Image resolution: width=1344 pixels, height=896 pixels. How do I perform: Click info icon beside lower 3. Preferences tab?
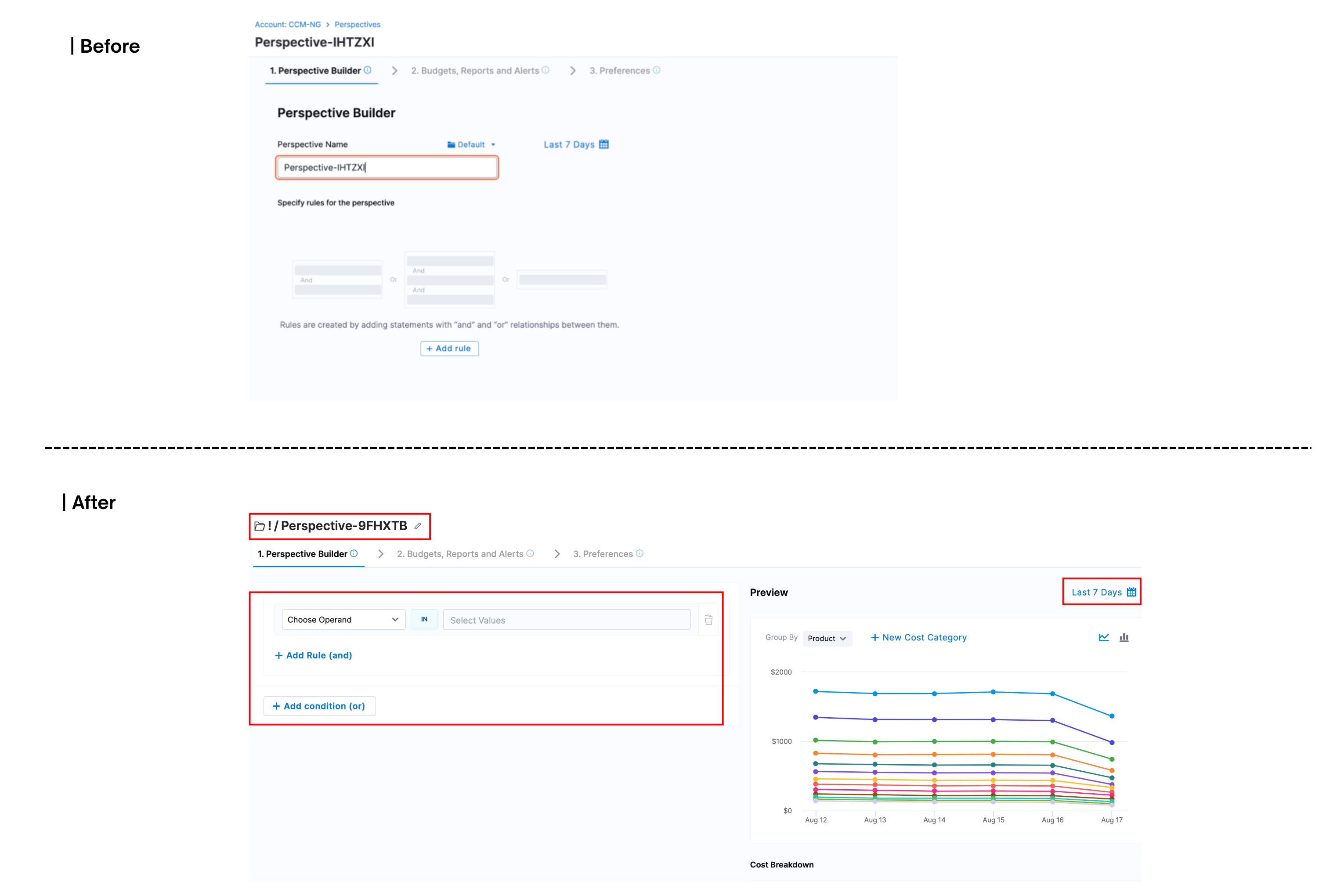[x=639, y=553]
